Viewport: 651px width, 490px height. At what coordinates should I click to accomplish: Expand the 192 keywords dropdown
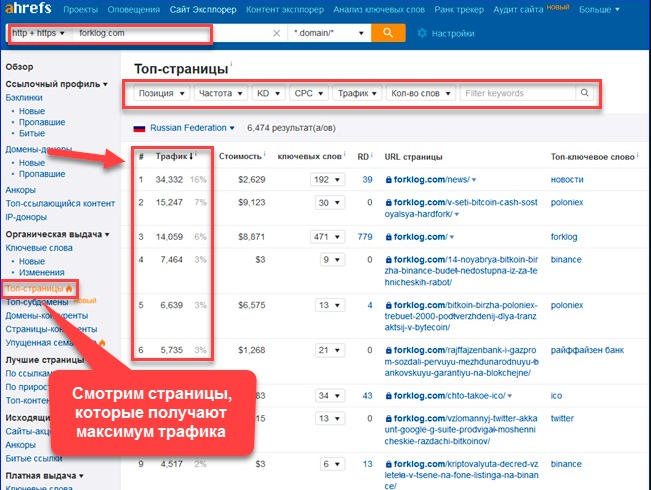[327, 180]
